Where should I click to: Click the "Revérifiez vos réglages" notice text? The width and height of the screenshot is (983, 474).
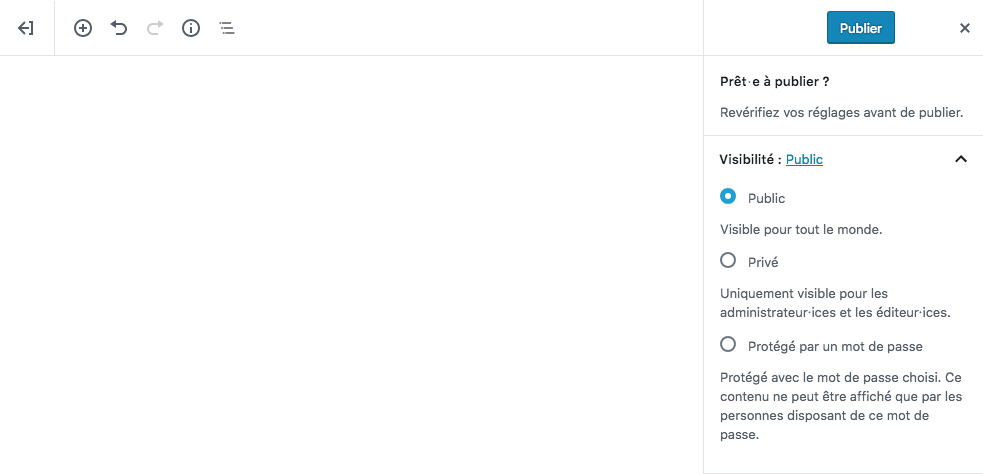click(x=841, y=112)
